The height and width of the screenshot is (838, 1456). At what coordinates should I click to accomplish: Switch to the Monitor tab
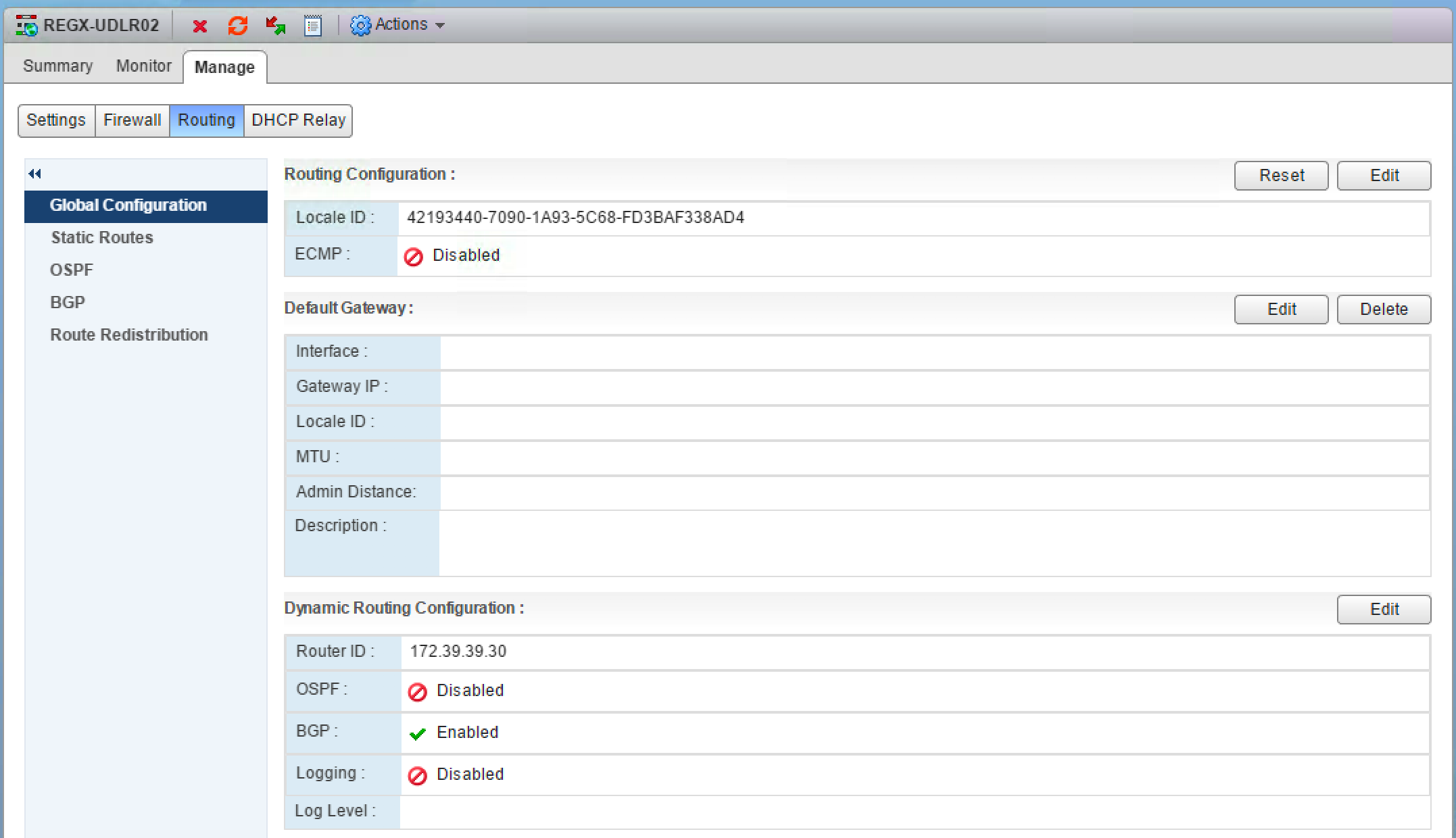click(143, 66)
